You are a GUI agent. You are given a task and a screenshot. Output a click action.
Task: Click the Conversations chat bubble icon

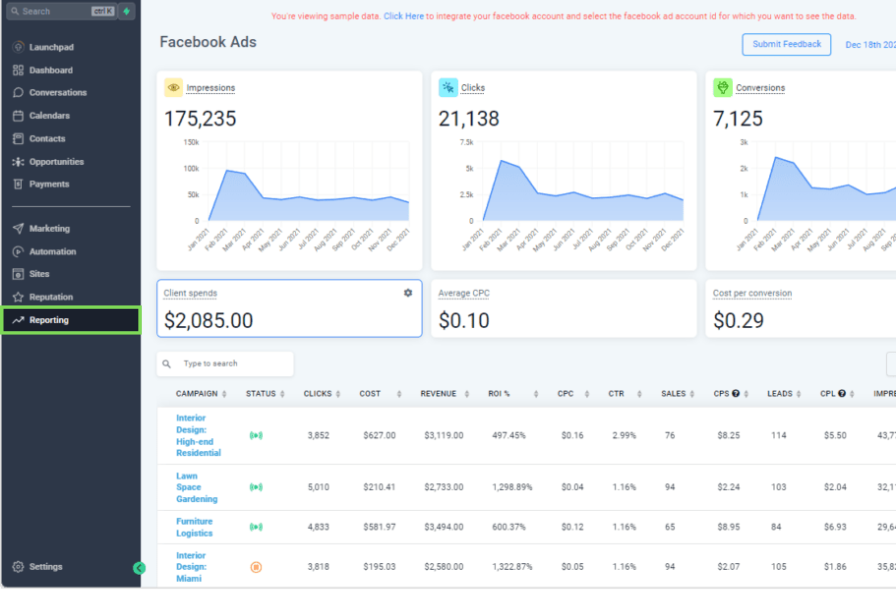point(18,93)
